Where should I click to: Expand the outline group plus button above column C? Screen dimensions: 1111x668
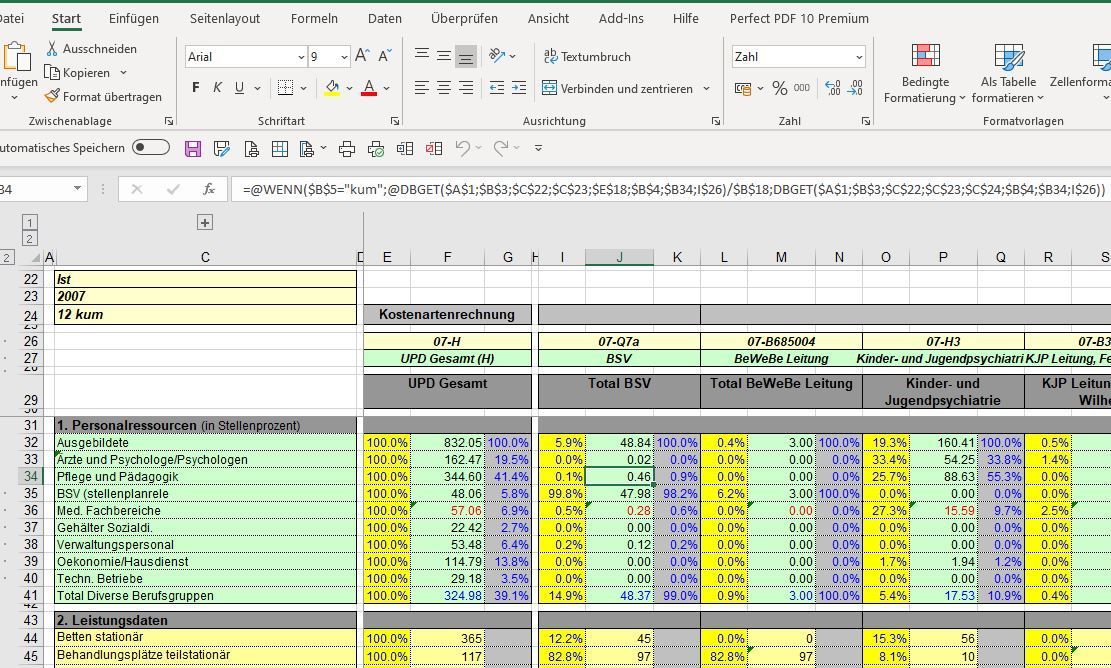(x=204, y=222)
